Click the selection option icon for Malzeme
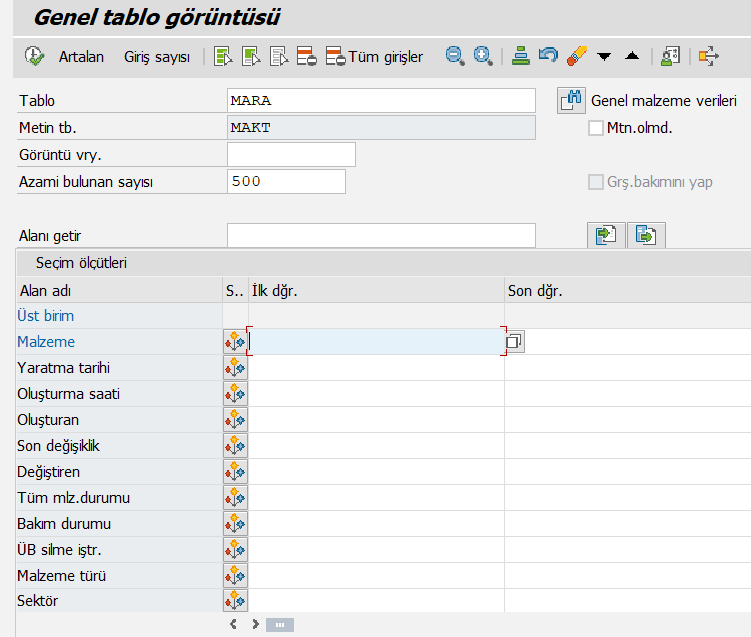The height and width of the screenshot is (637, 751). [235, 342]
